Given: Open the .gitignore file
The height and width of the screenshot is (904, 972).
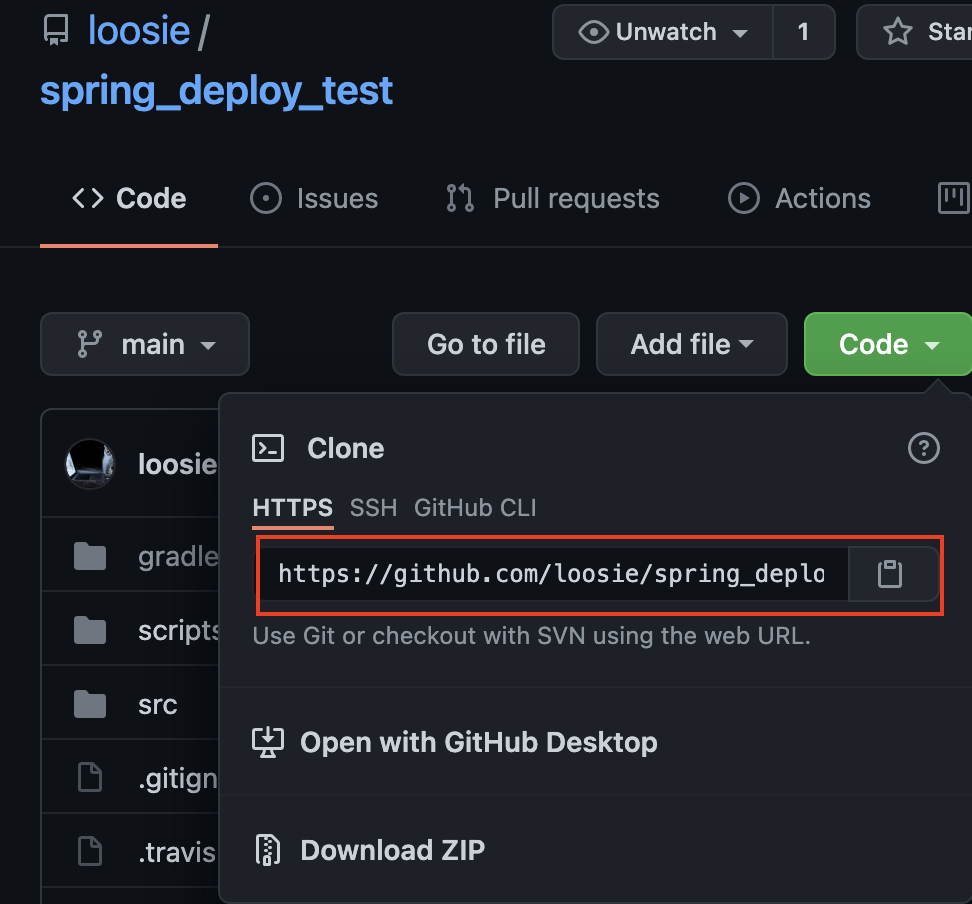Looking at the screenshot, I should 178,779.
